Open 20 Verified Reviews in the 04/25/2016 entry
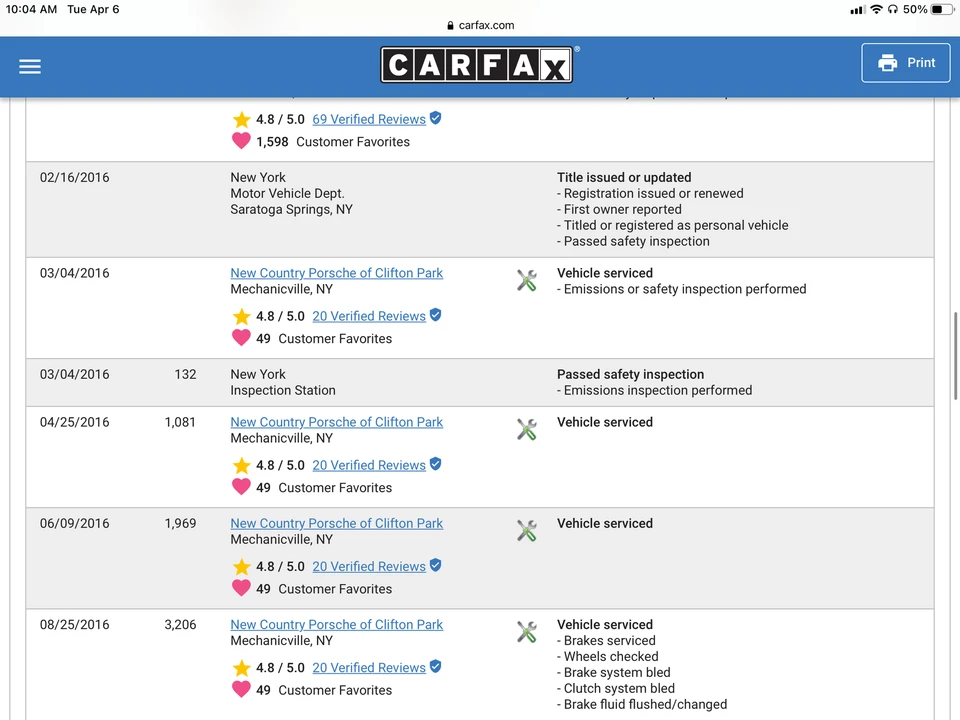Viewport: 960px width, 720px height. pyautogui.click(x=369, y=465)
